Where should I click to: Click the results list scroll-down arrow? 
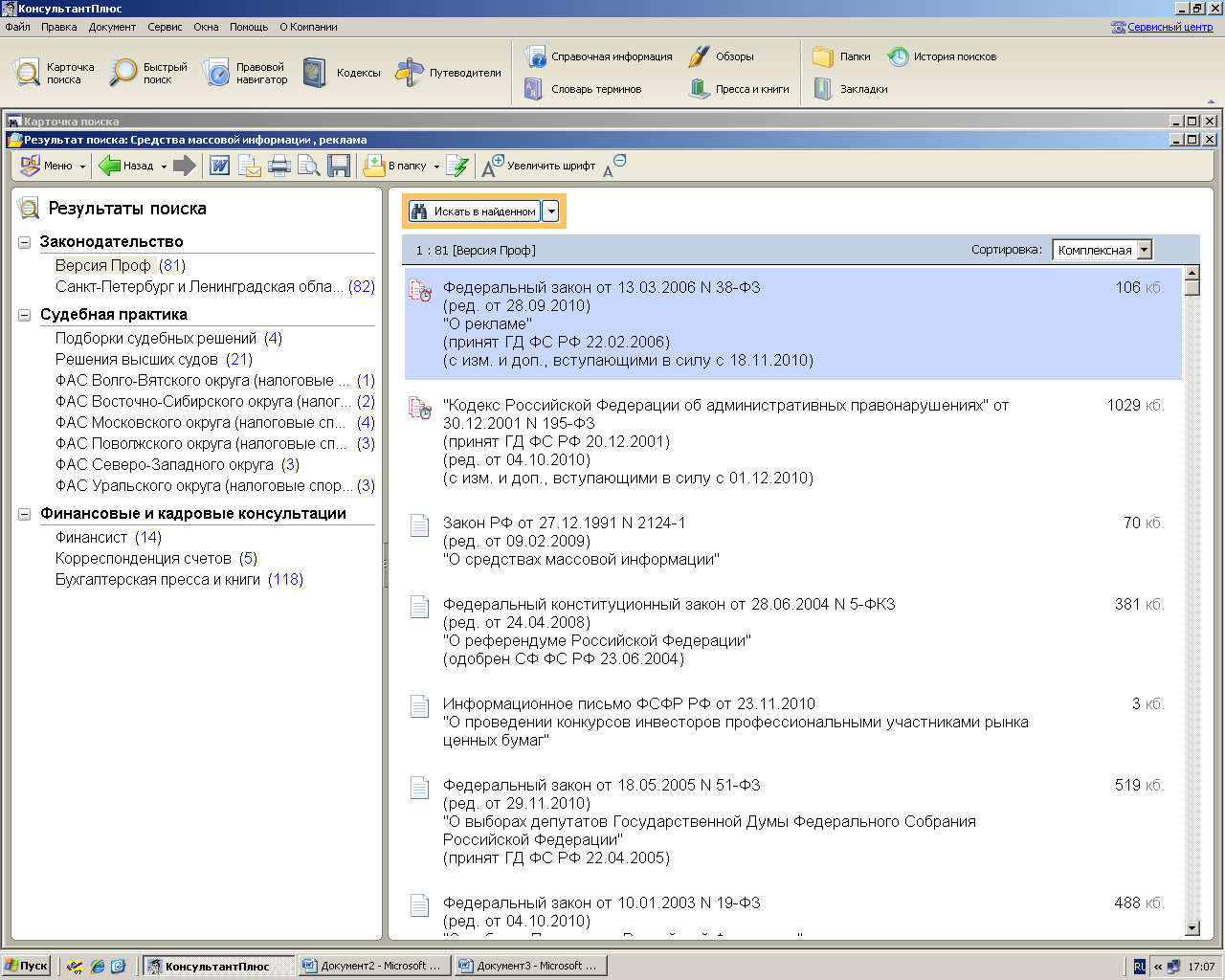(x=1192, y=927)
